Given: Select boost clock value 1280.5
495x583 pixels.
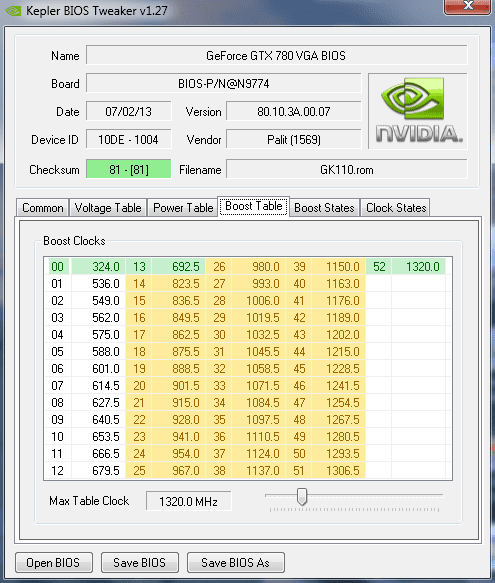Looking at the screenshot, I should (338, 437).
